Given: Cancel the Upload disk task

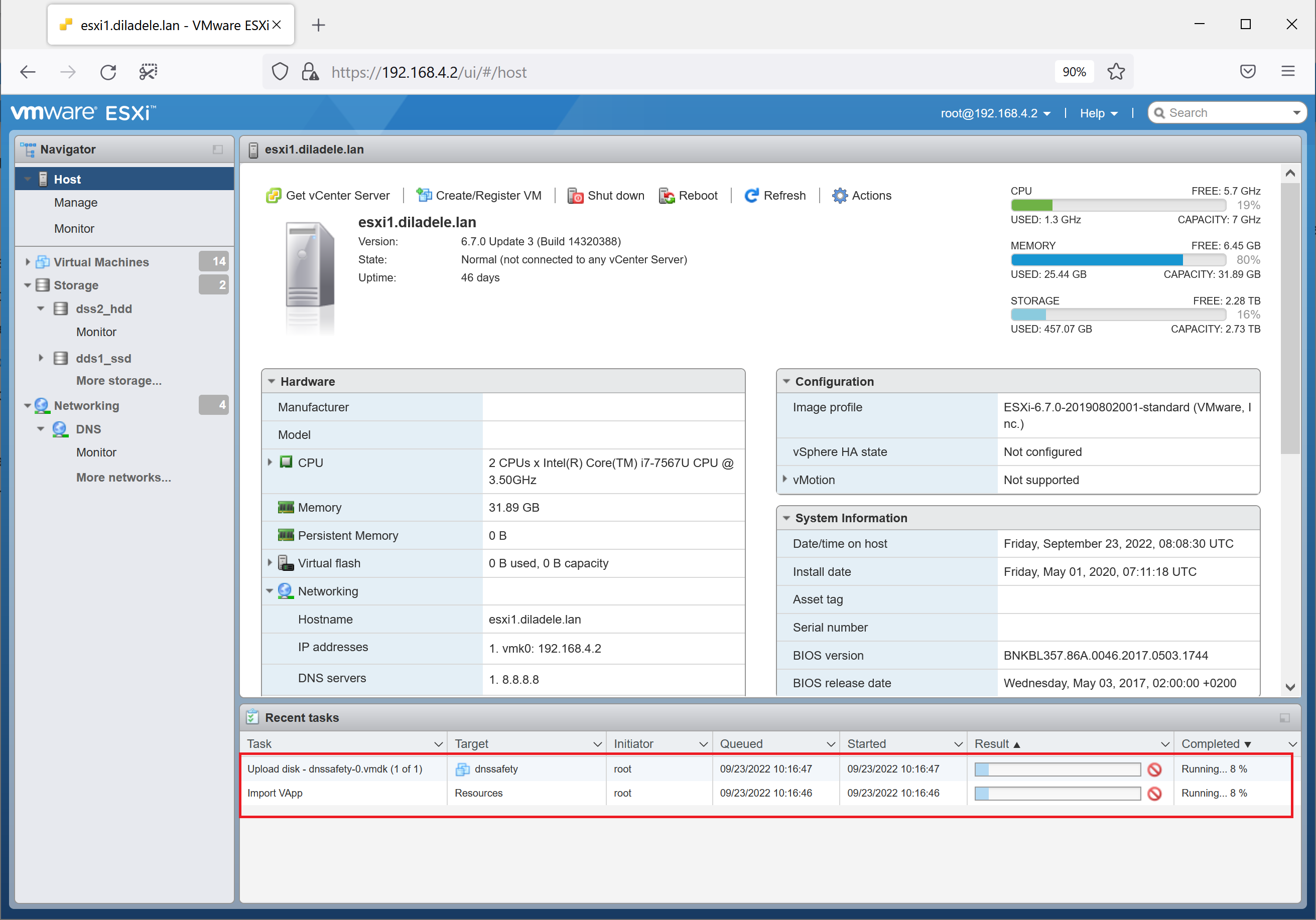Looking at the screenshot, I should pyautogui.click(x=1154, y=770).
